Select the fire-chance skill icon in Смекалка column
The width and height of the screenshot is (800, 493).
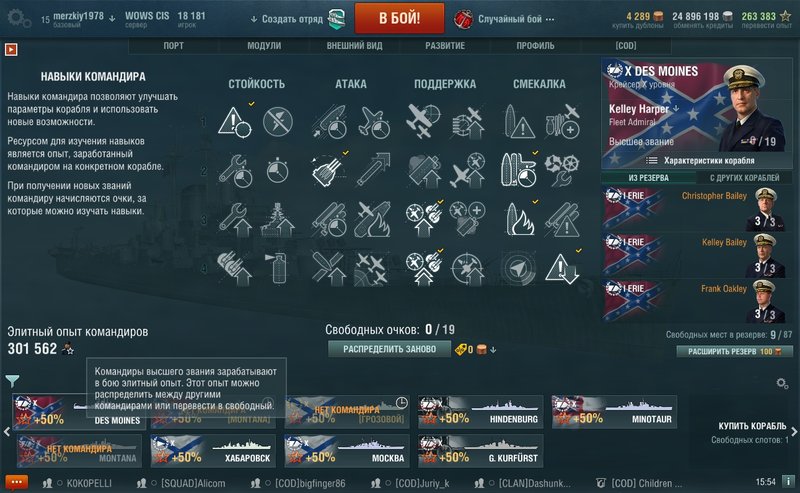(x=519, y=219)
